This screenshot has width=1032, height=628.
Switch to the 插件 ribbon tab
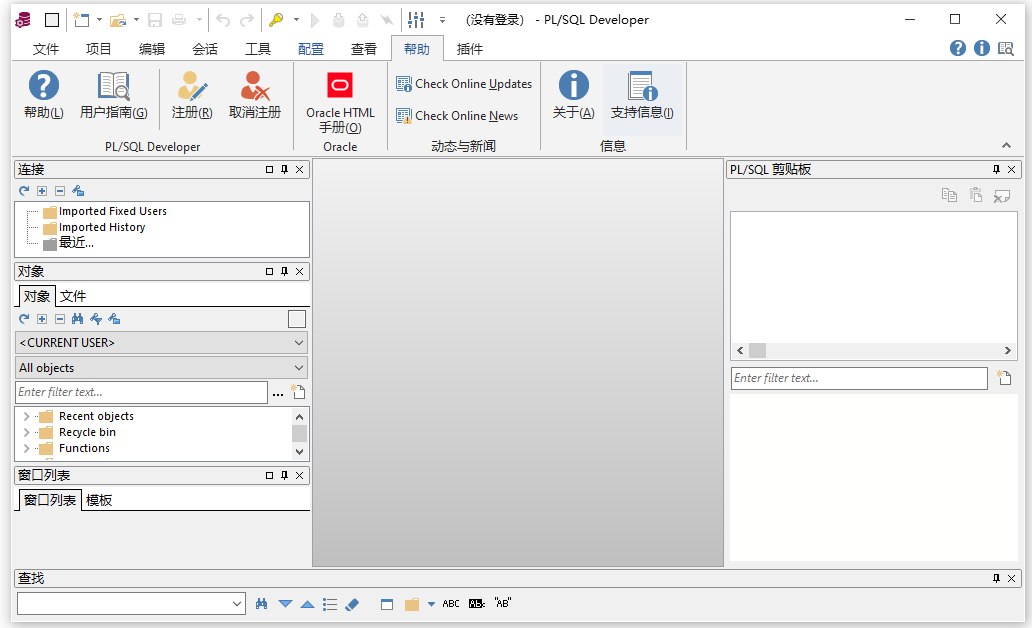469,49
